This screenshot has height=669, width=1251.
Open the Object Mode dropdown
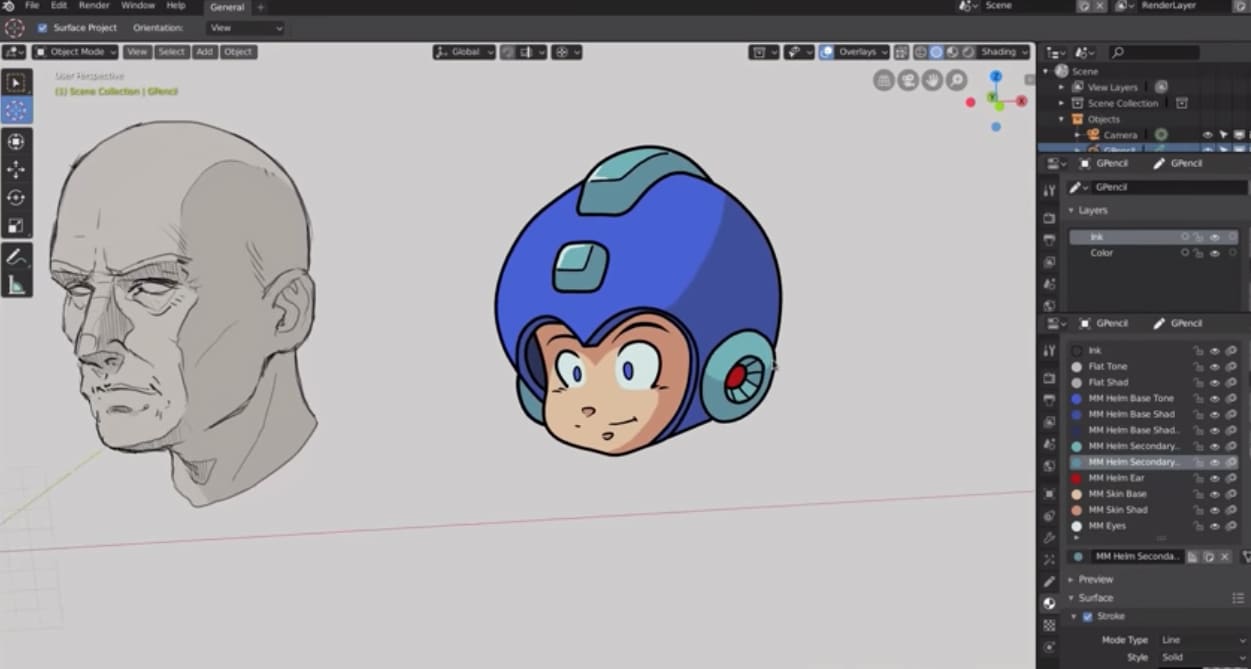tap(75, 52)
